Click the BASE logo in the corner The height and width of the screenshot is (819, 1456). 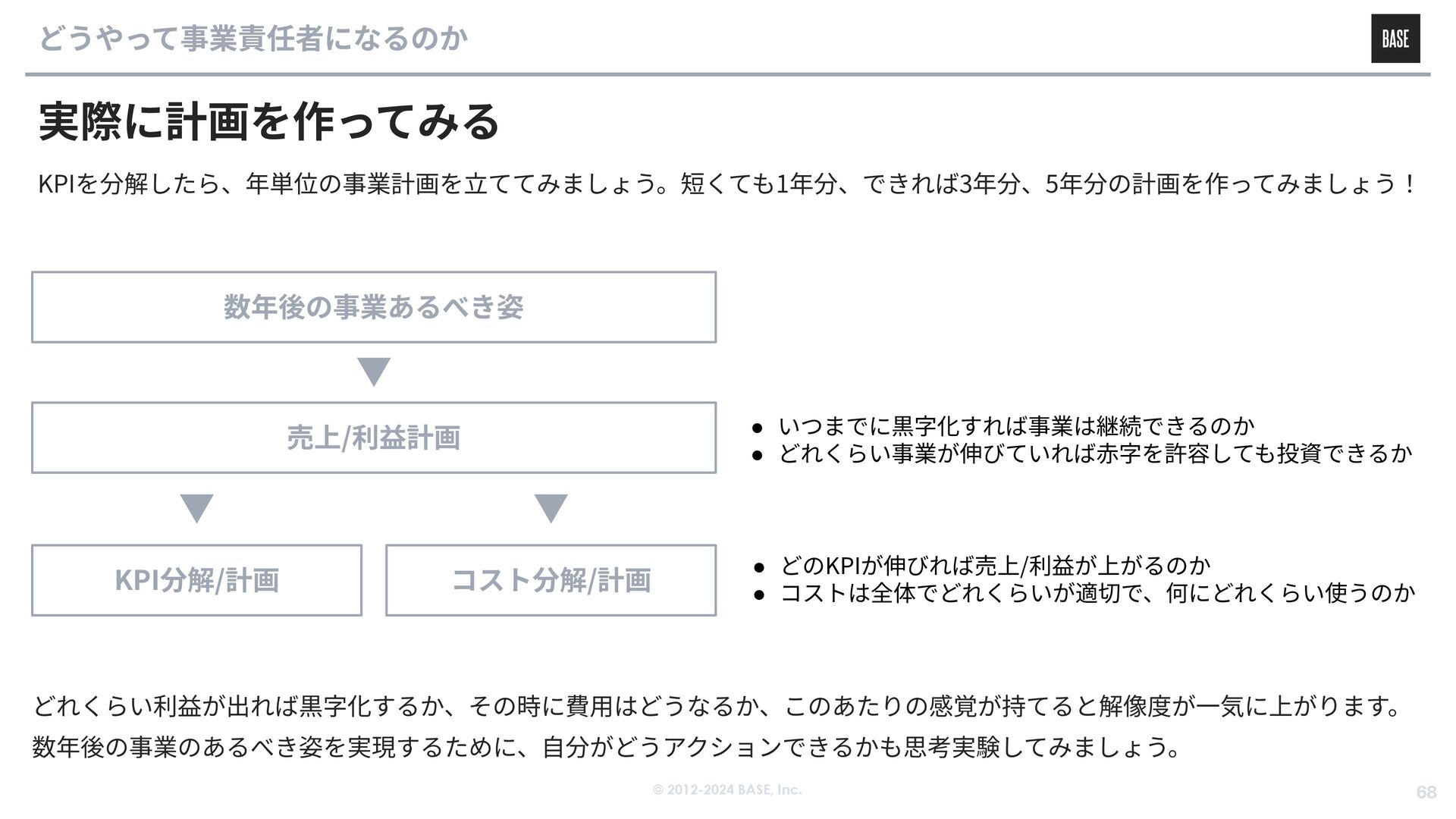(1395, 39)
